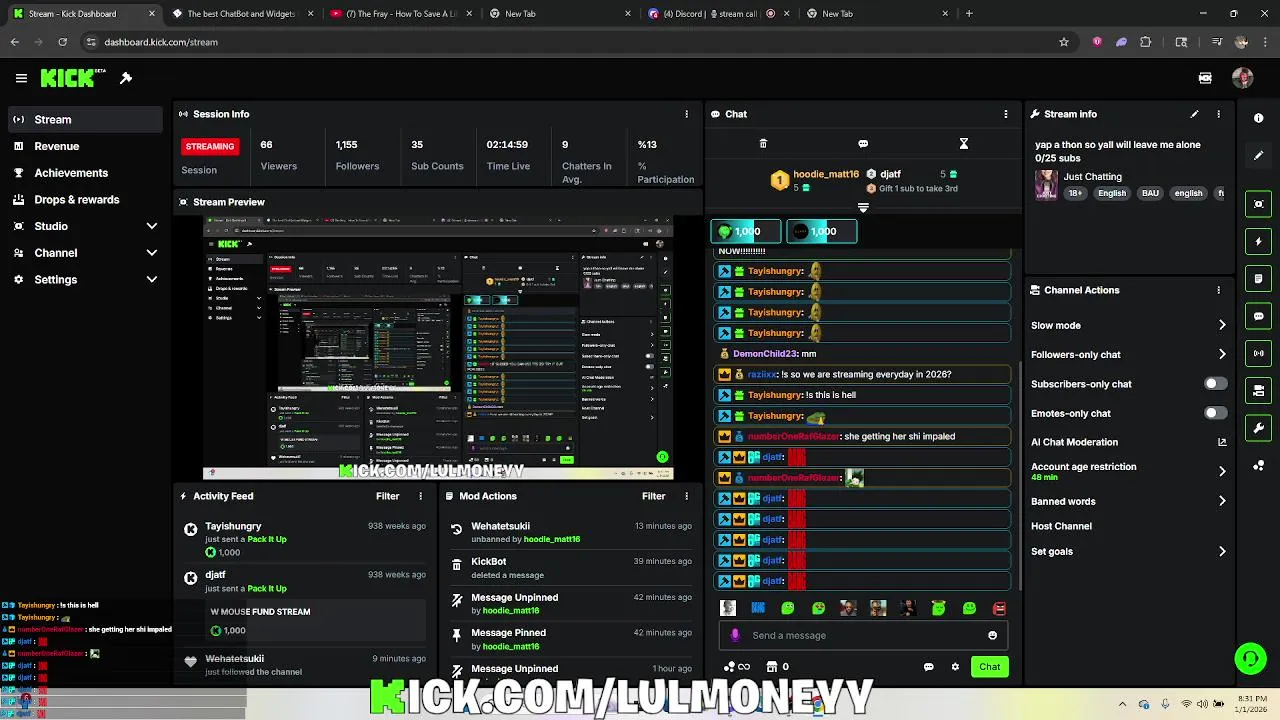Click the lightning bolt icon in right rail
Screen dimensions: 1280x720
coord(1259,242)
